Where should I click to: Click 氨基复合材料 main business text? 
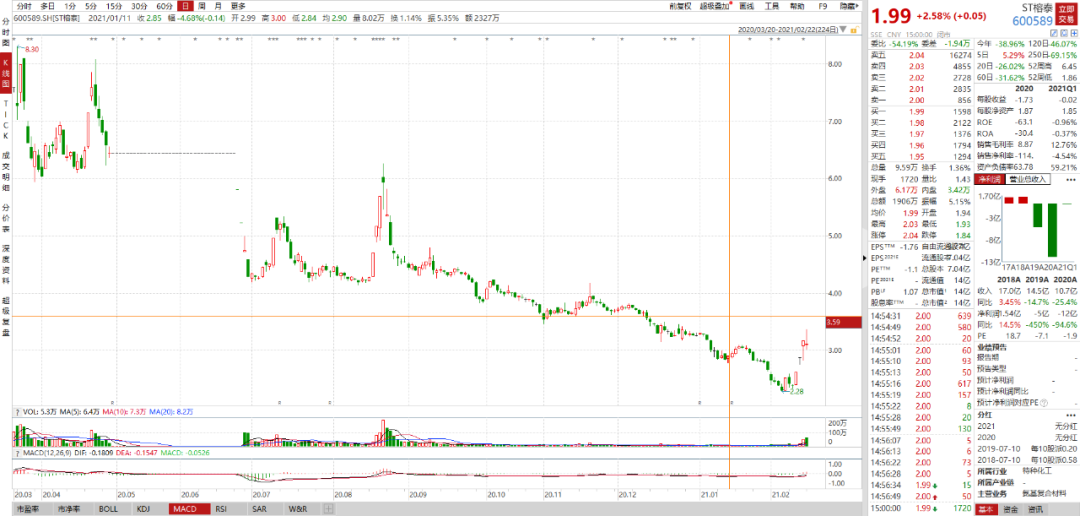point(1044,493)
